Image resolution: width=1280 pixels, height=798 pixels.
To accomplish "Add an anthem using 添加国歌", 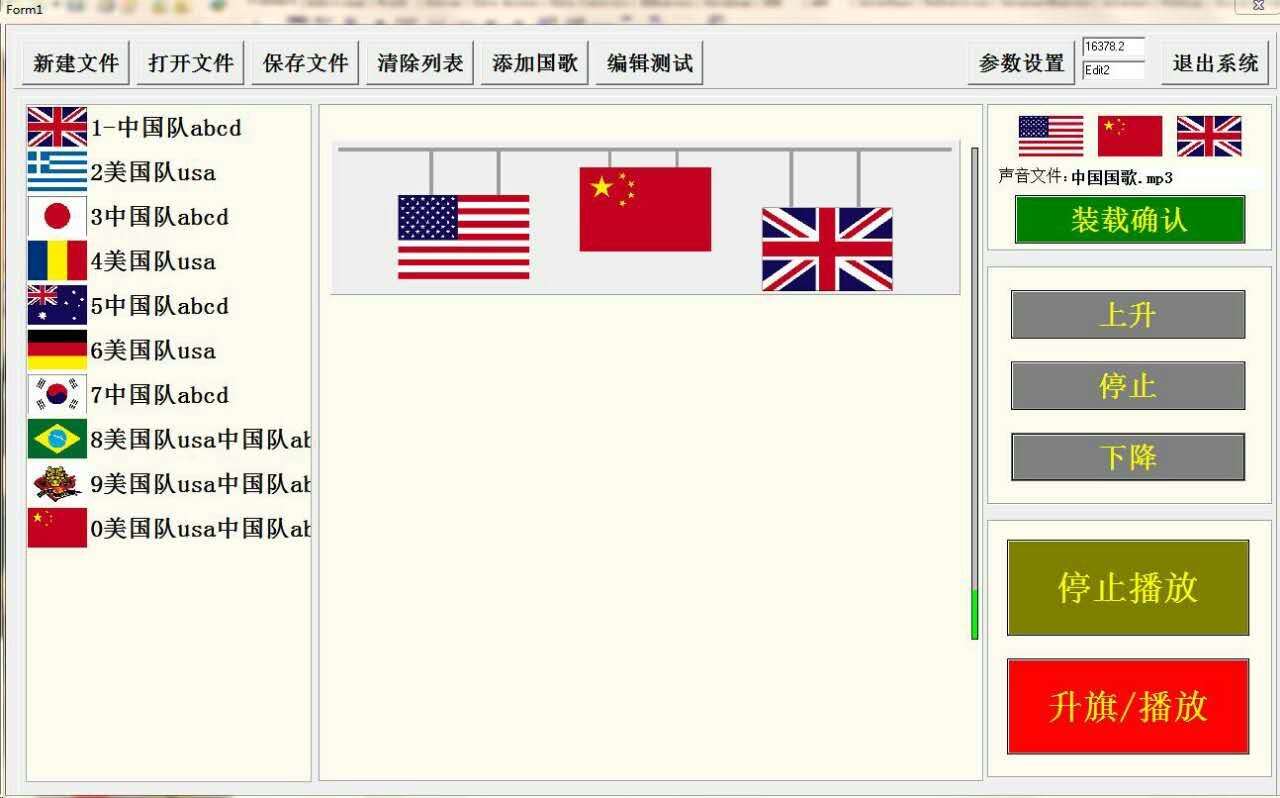I will click(x=535, y=63).
